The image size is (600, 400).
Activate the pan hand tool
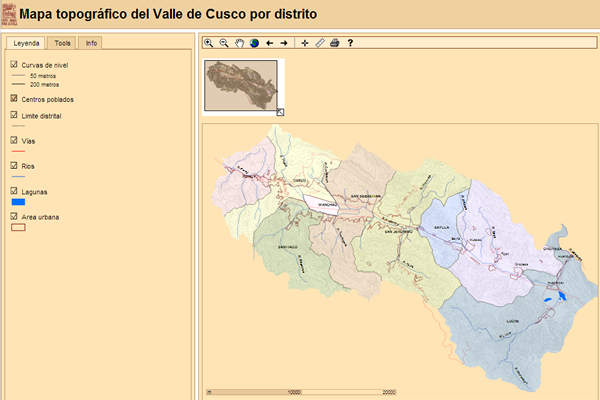click(x=239, y=43)
